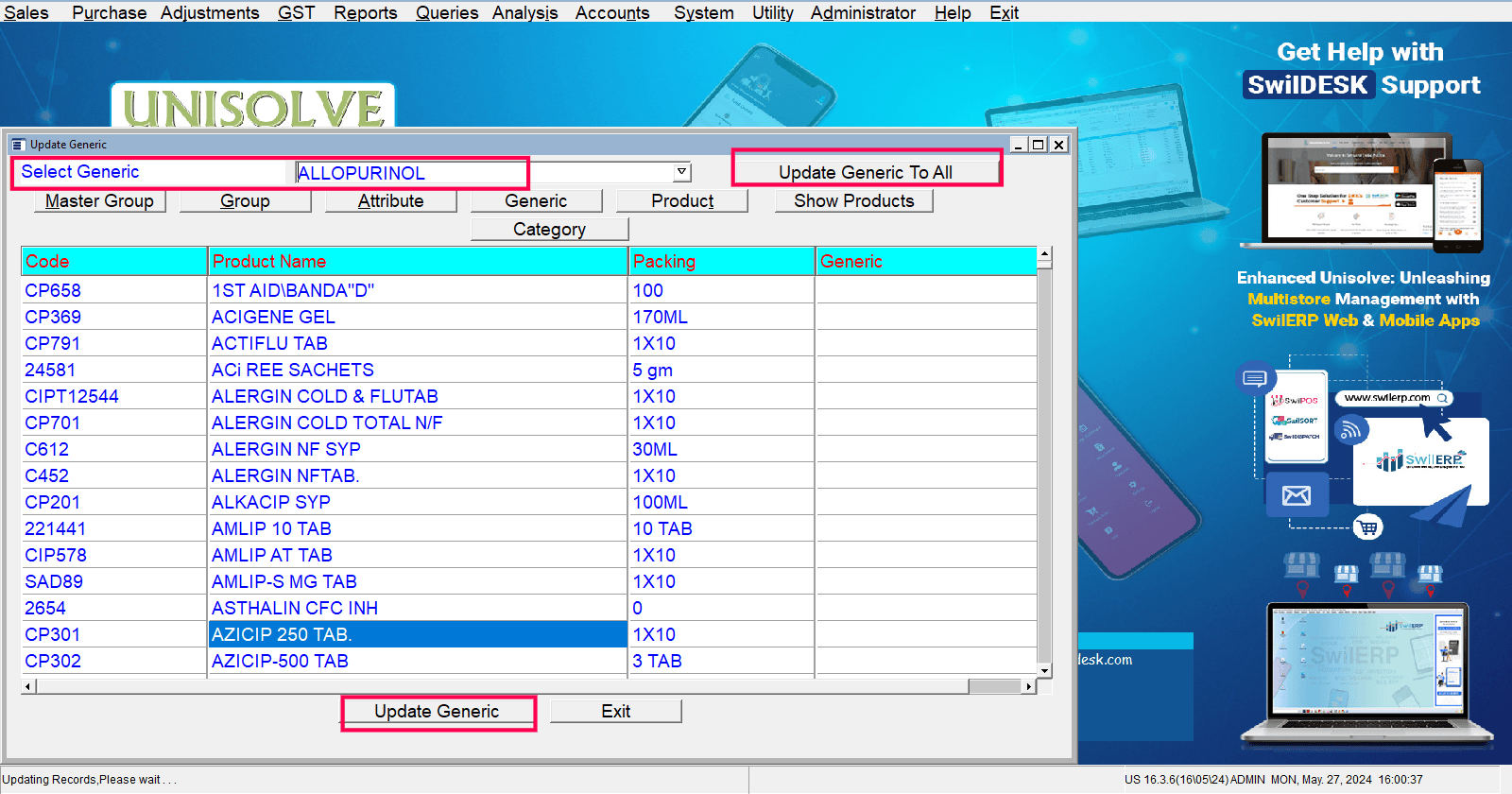Click the Generic column header
The image size is (1512, 794).
[926, 262]
